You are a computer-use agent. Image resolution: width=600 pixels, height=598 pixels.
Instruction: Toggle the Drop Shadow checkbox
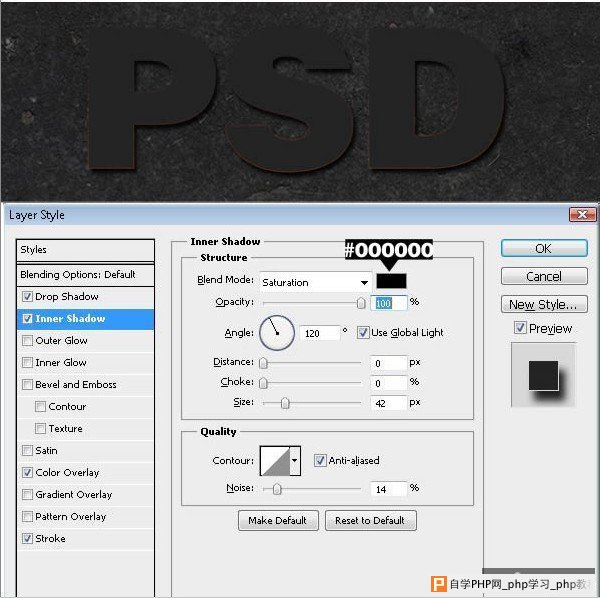click(27, 297)
